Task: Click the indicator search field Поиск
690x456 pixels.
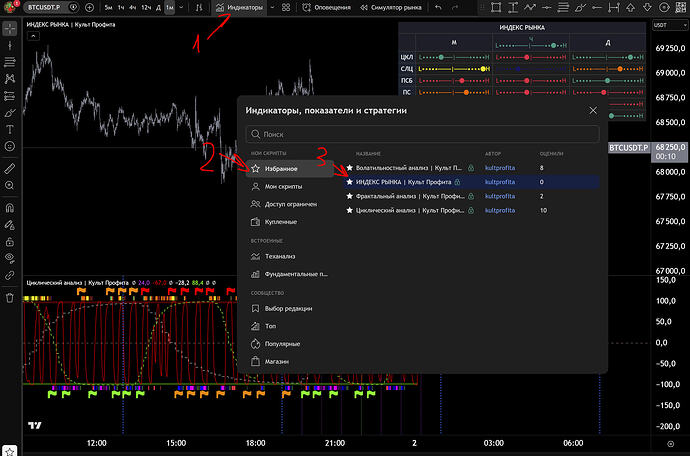Action: pos(422,134)
